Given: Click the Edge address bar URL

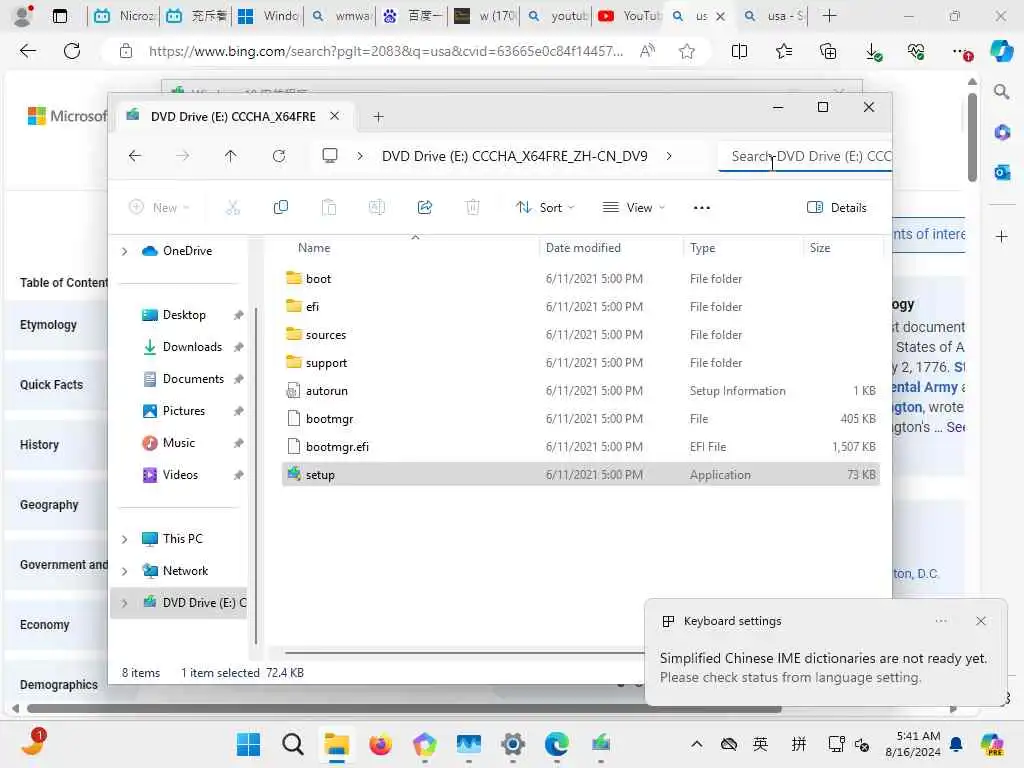Looking at the screenshot, I should (x=385, y=51).
